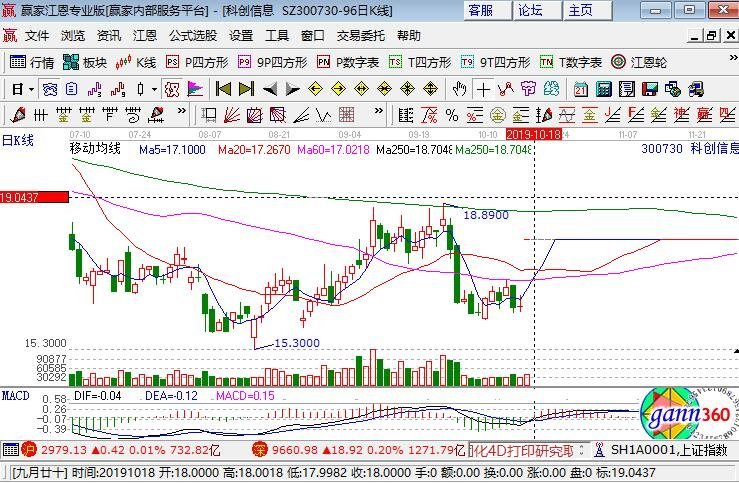Viewport: 739px width, 483px height.
Task: Move chart left with black arrow
Action: (270, 89)
